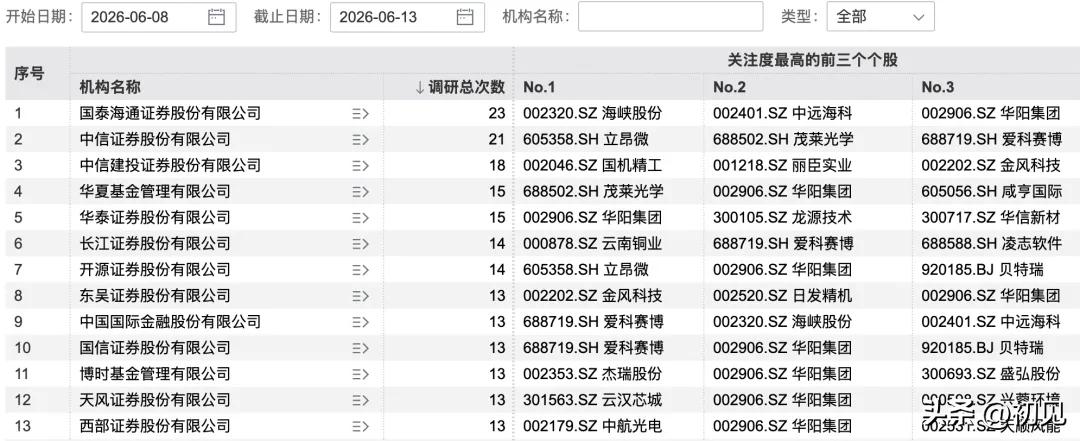This screenshot has height=441, width=1080.
Task: Click stock 688502.SH 茂莱光学 in row 2
Action: pyautogui.click(x=782, y=139)
